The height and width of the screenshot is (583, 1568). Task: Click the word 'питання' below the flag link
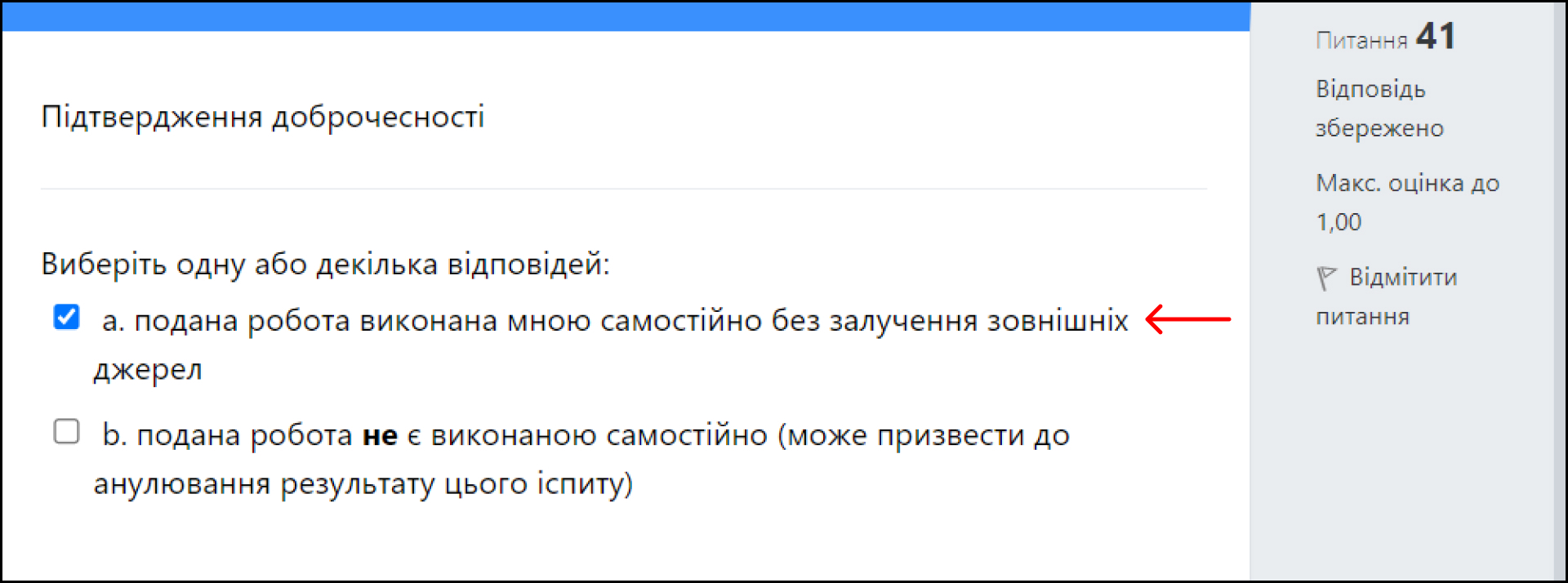1362,317
